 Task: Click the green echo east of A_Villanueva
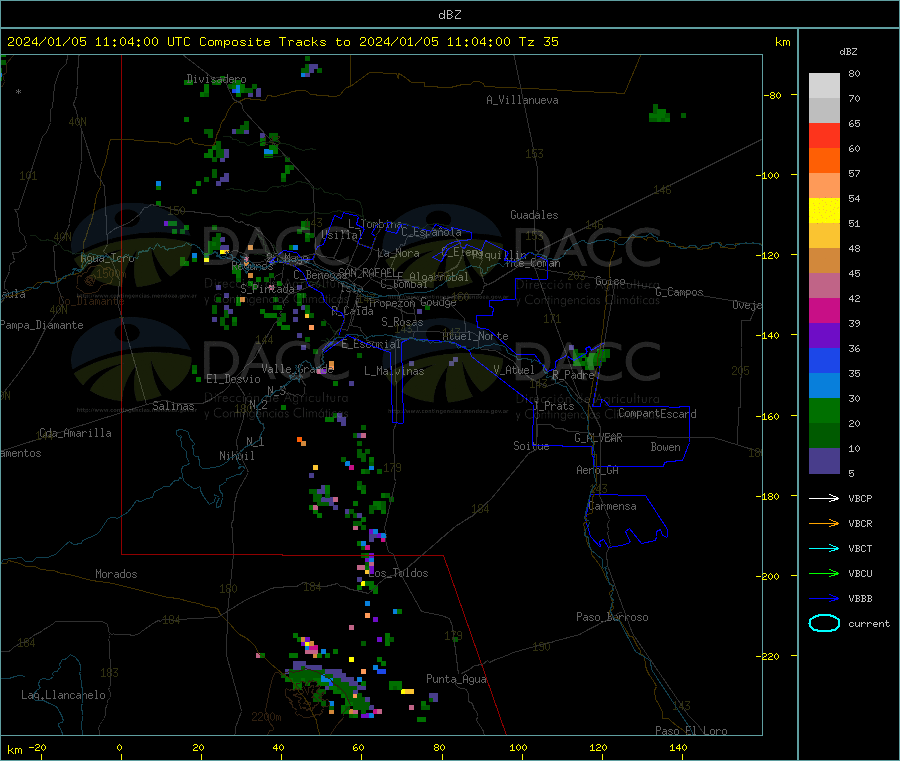[x=660, y=114]
